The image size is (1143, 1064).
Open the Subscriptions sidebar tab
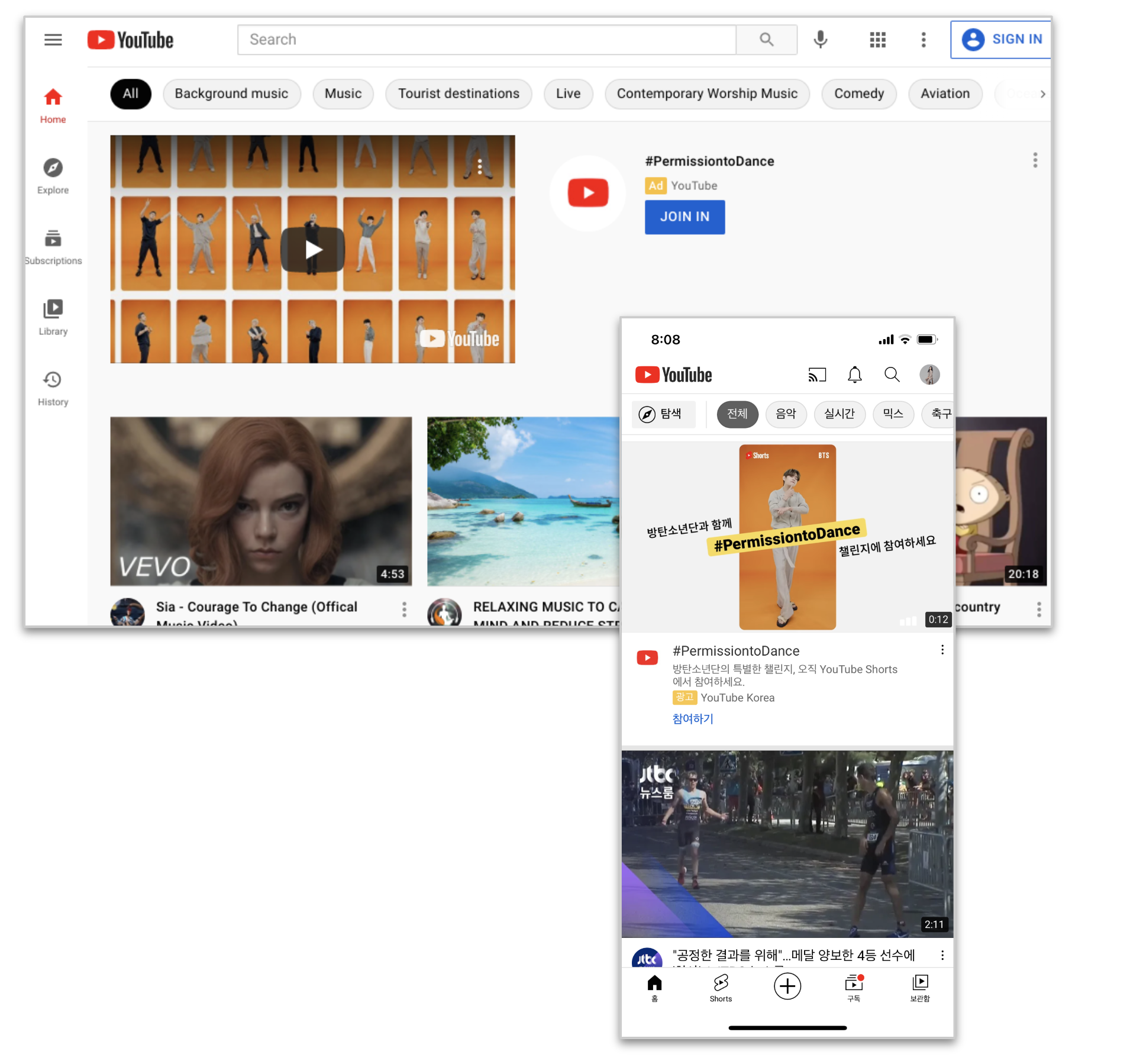[x=53, y=247]
